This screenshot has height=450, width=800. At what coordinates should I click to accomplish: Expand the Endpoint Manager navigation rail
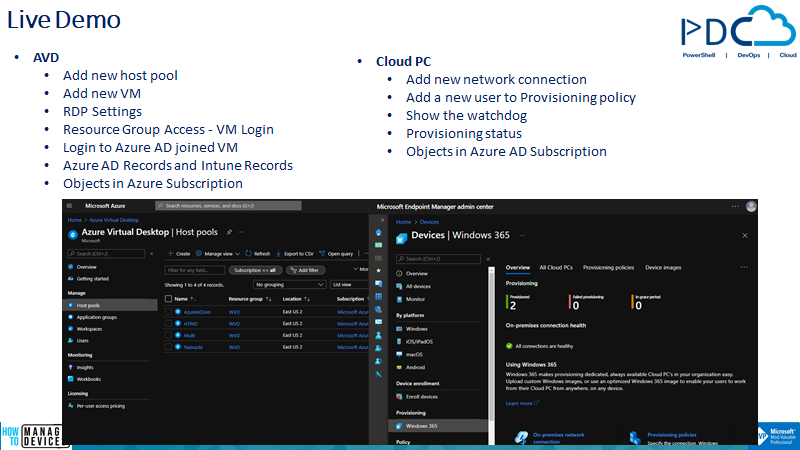coord(382,220)
